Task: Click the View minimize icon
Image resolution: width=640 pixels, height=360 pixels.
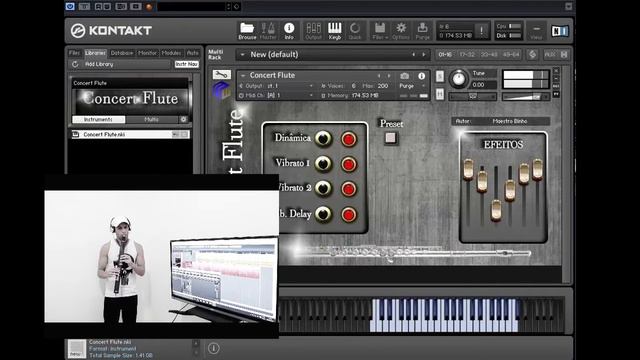Action: 536,31
